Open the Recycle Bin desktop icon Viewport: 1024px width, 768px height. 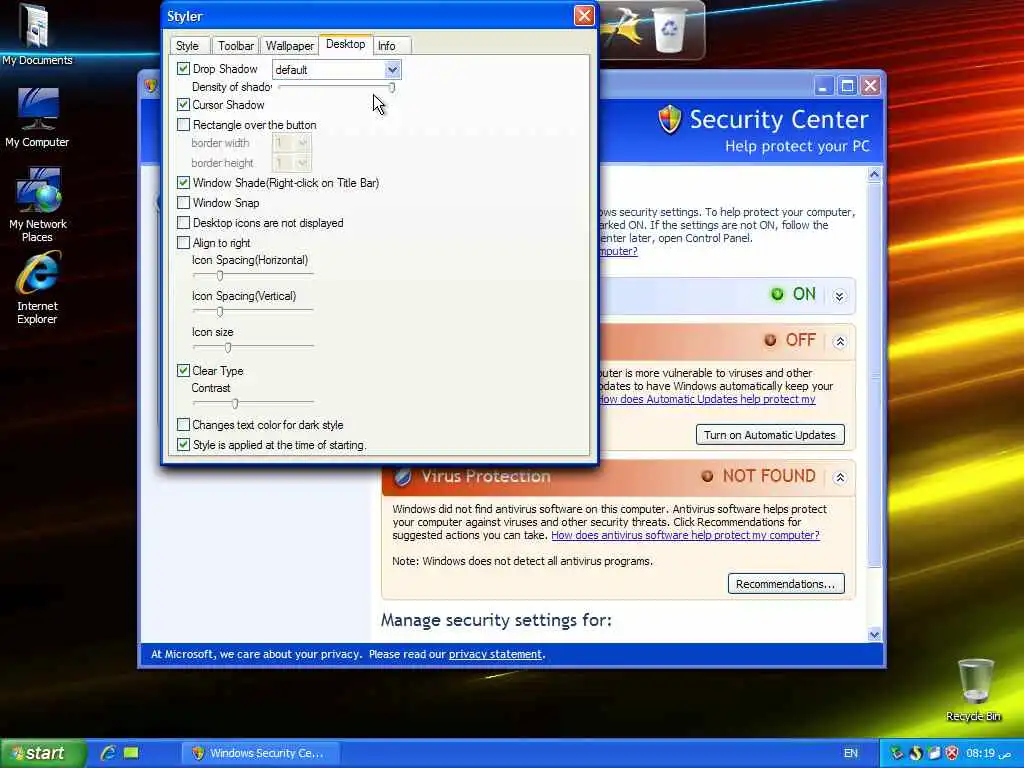[x=974, y=690]
